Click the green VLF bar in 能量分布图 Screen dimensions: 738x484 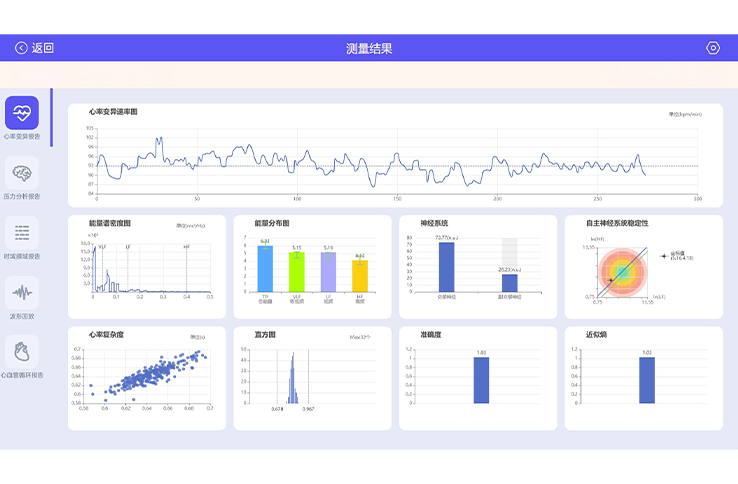[x=297, y=272]
